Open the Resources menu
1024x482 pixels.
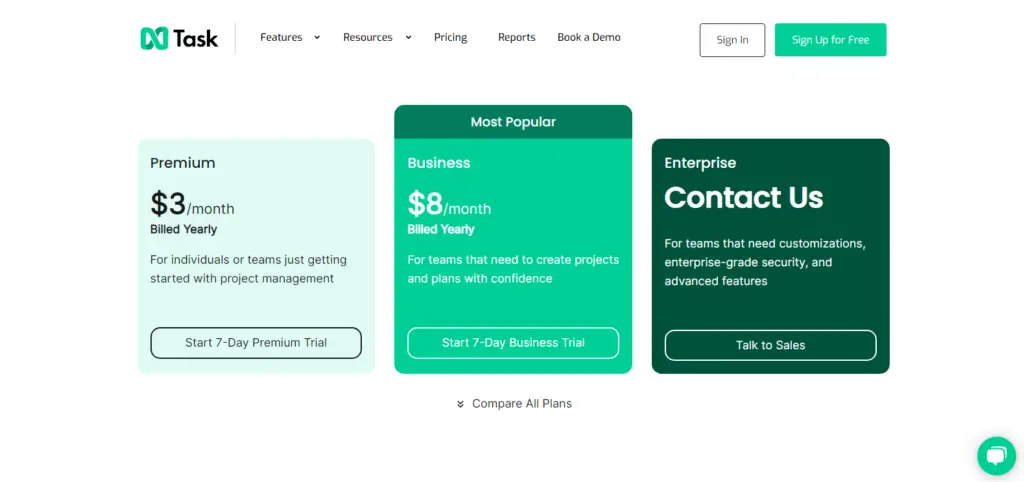click(368, 37)
